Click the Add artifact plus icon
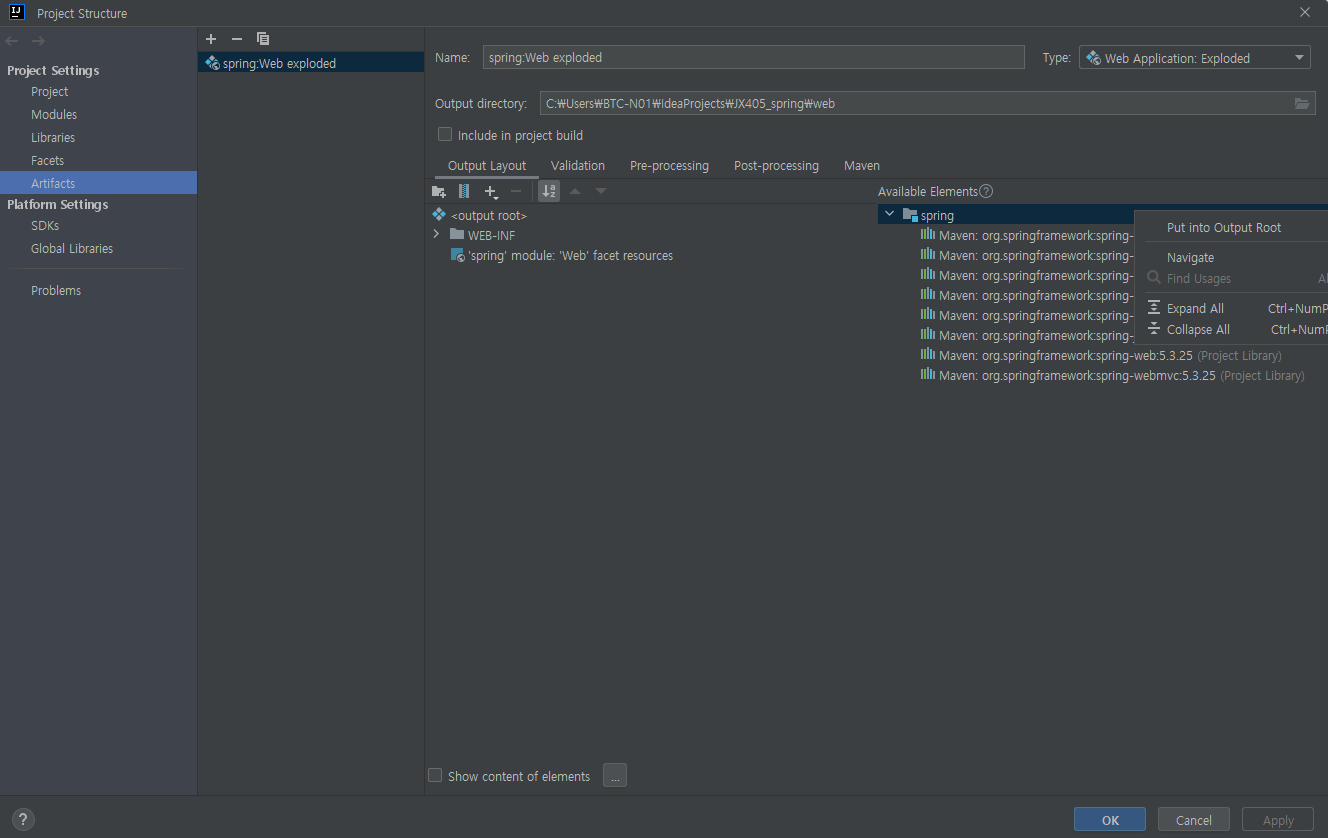 pos(211,39)
